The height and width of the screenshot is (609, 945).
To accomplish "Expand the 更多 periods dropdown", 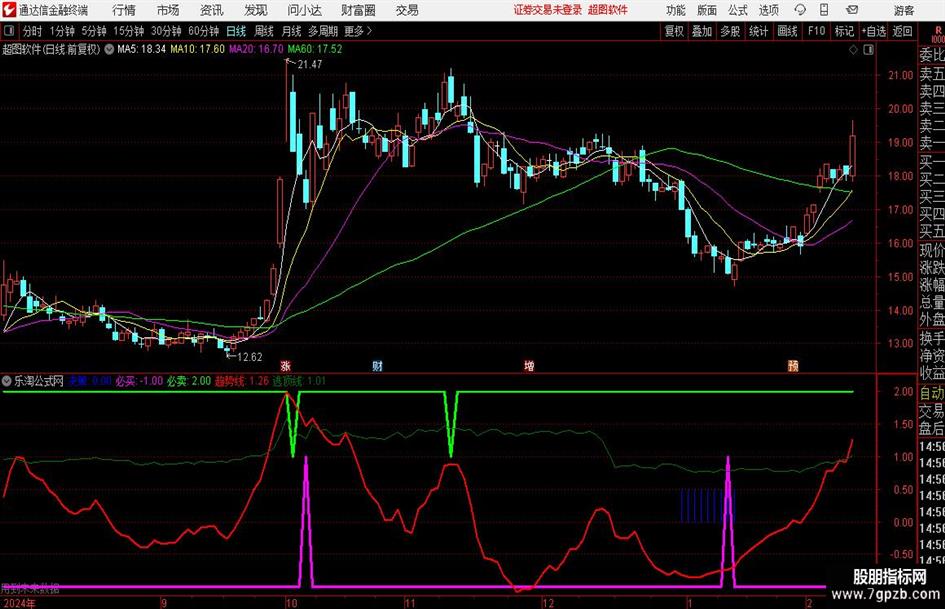I will (x=358, y=31).
